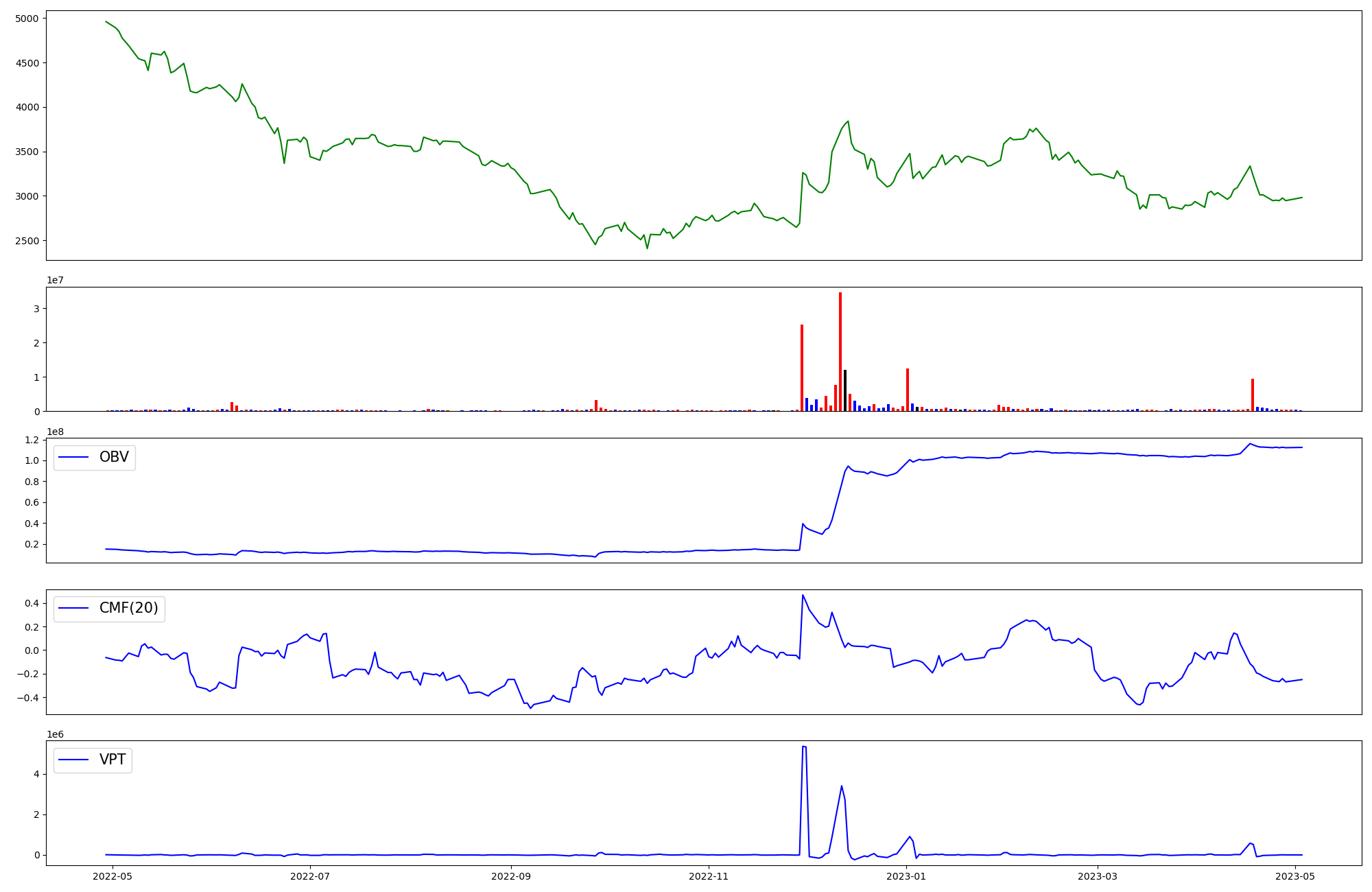1372x892 pixels.
Task: Click the black volume bar
Action: pos(845,390)
